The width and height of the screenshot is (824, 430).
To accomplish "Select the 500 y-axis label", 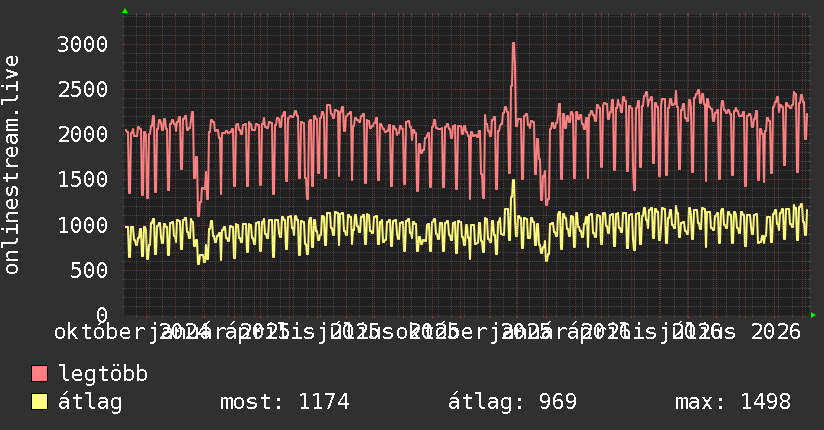I will [89, 270].
